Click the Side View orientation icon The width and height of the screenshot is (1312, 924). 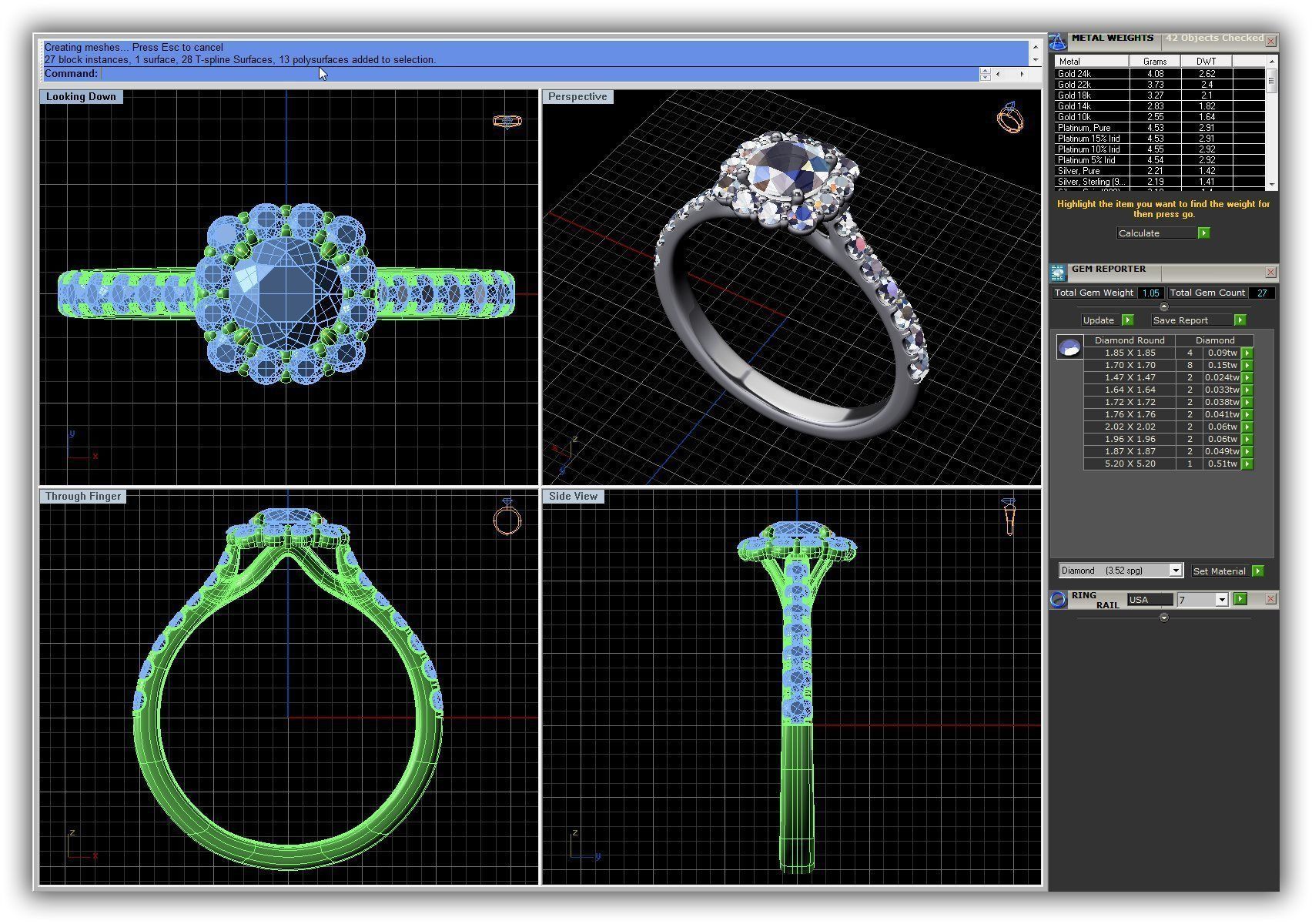point(1009,516)
